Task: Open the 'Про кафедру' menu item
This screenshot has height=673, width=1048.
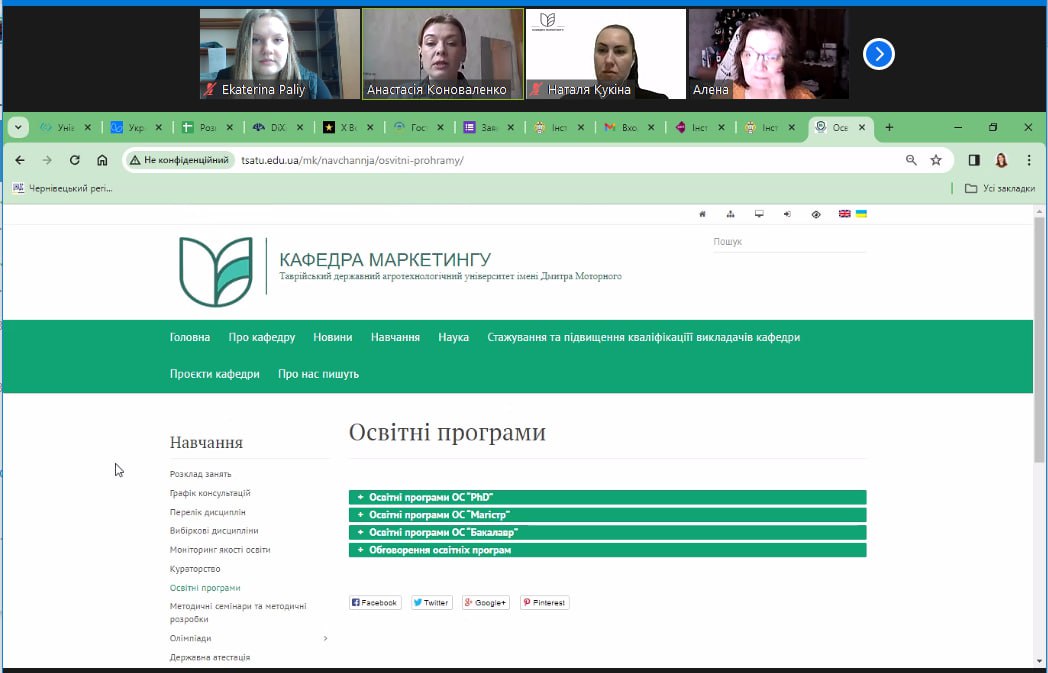Action: click(x=262, y=338)
